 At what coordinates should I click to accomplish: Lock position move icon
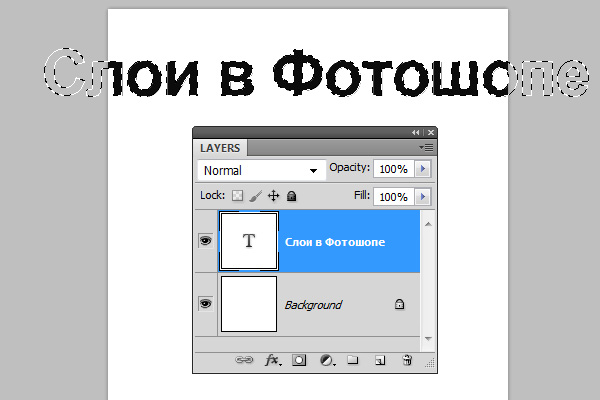pos(273,196)
